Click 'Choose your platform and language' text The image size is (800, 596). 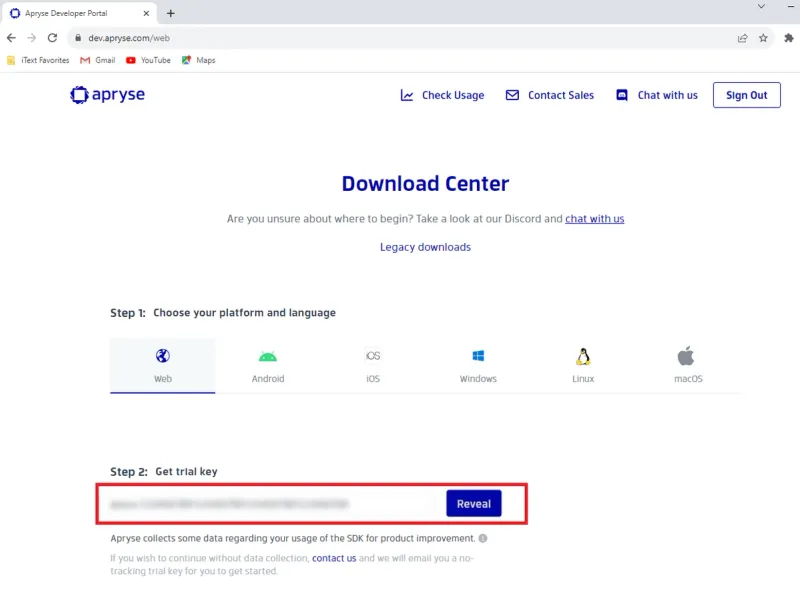[244, 313]
